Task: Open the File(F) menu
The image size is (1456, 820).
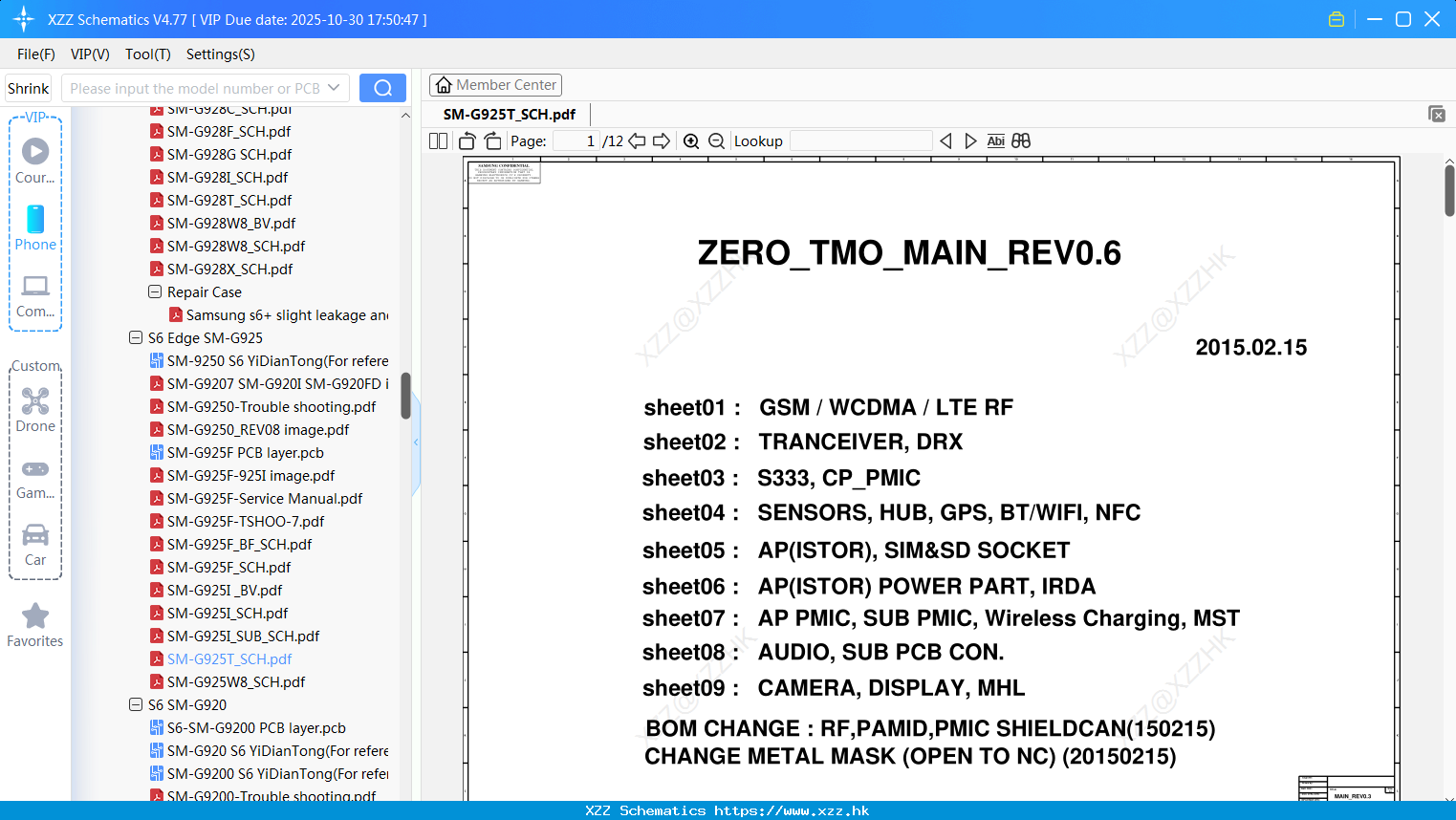Action: coord(36,54)
